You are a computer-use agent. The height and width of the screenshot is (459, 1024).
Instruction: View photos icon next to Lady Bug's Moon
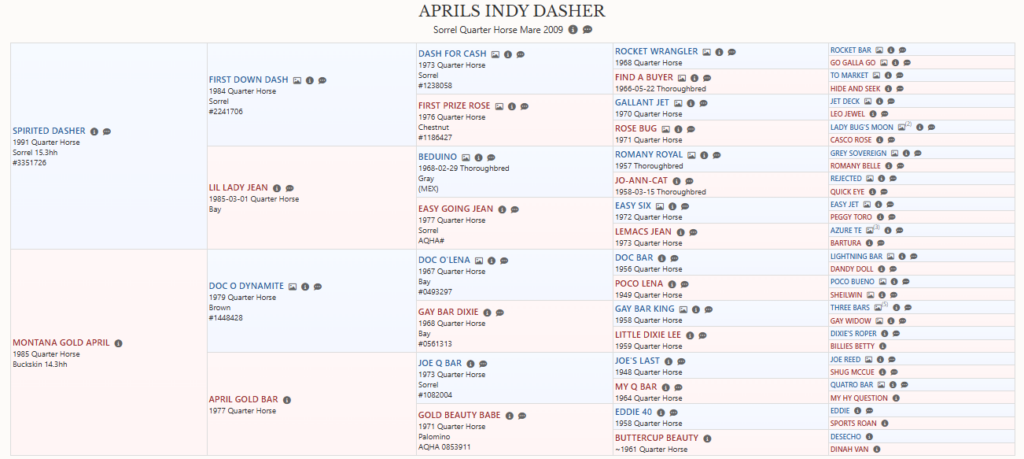click(904, 127)
